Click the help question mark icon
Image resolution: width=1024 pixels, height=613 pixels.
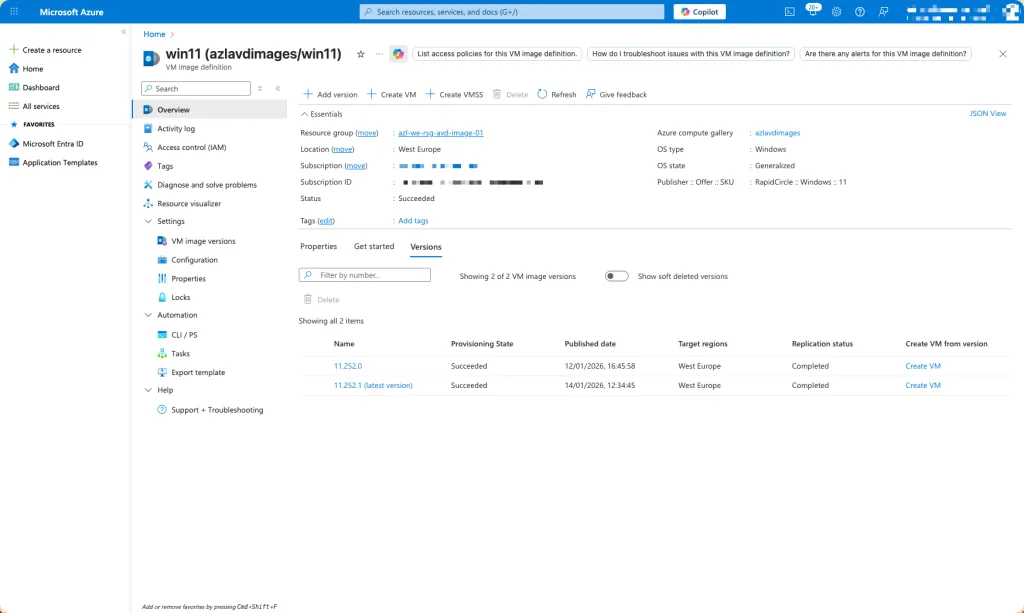859,12
